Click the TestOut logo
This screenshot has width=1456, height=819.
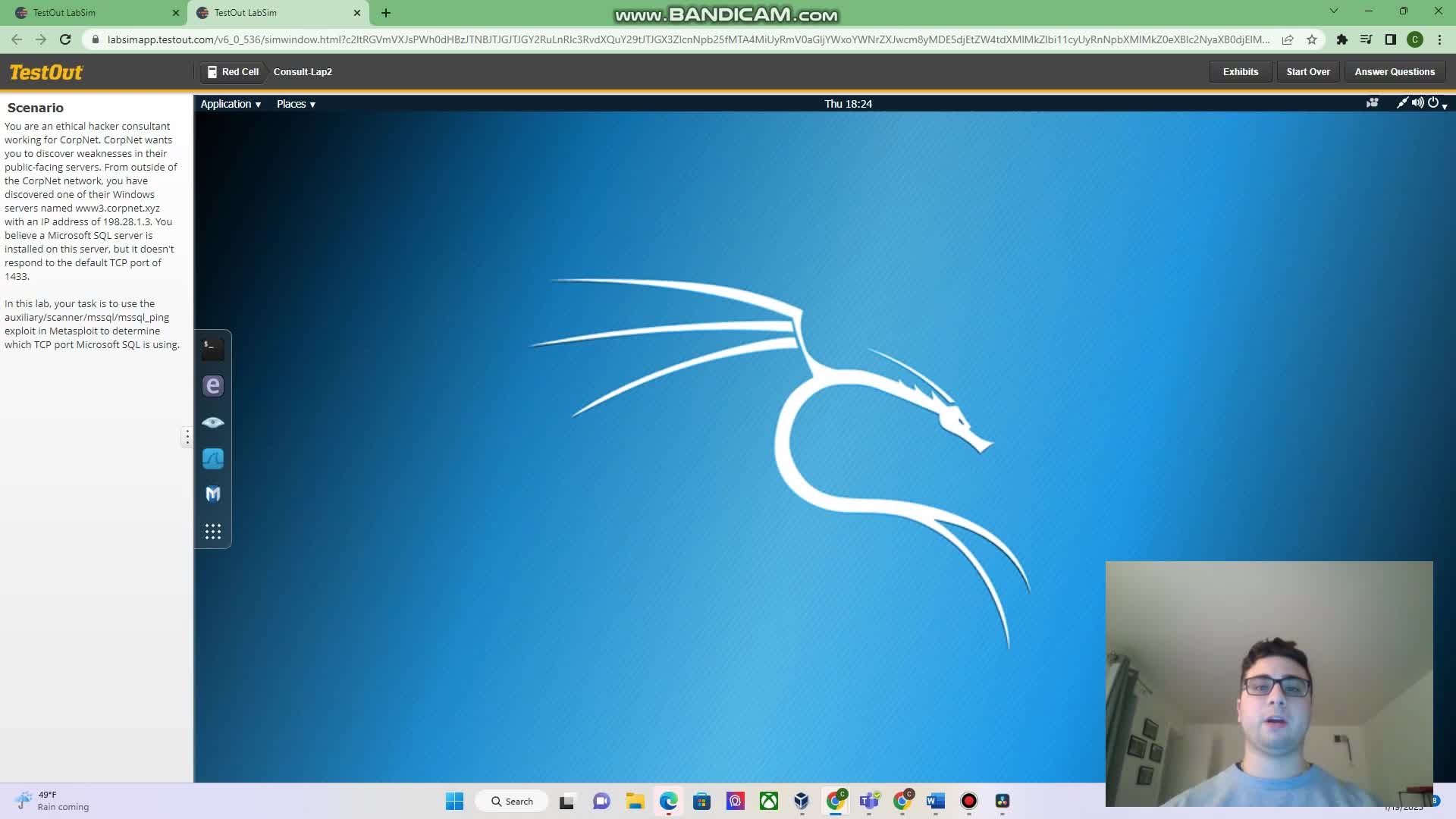[x=46, y=72]
